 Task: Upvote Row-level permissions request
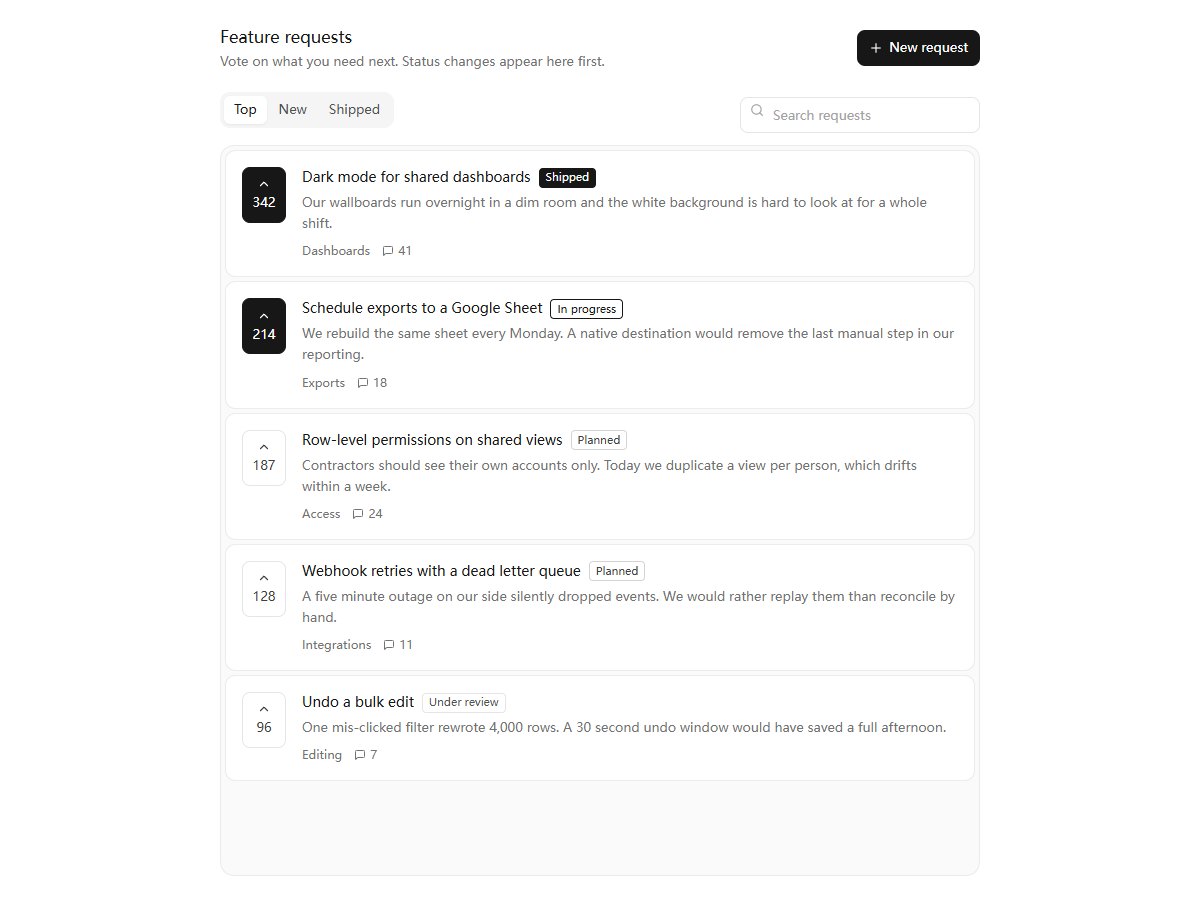pos(264,457)
